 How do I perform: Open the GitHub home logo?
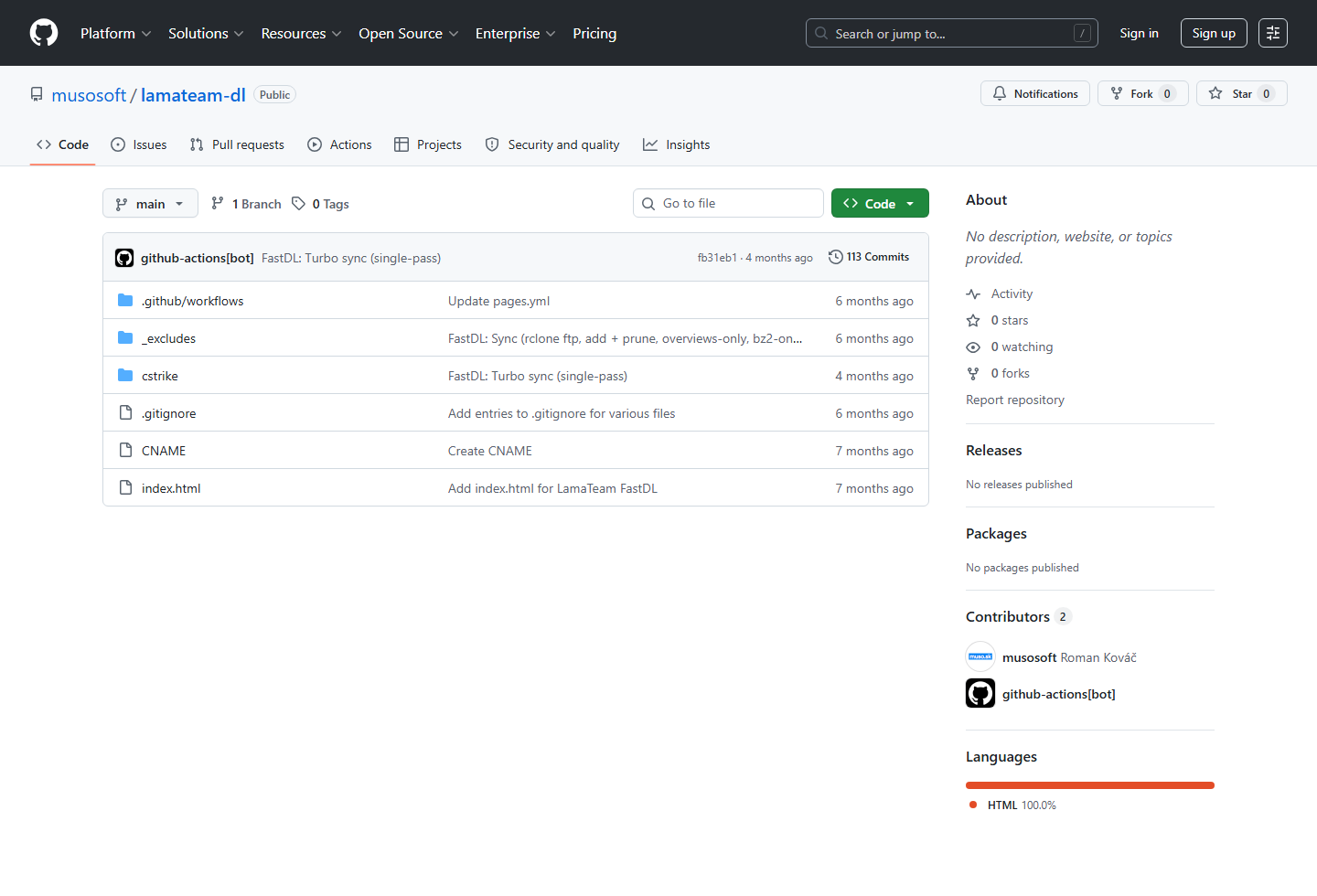(x=44, y=33)
